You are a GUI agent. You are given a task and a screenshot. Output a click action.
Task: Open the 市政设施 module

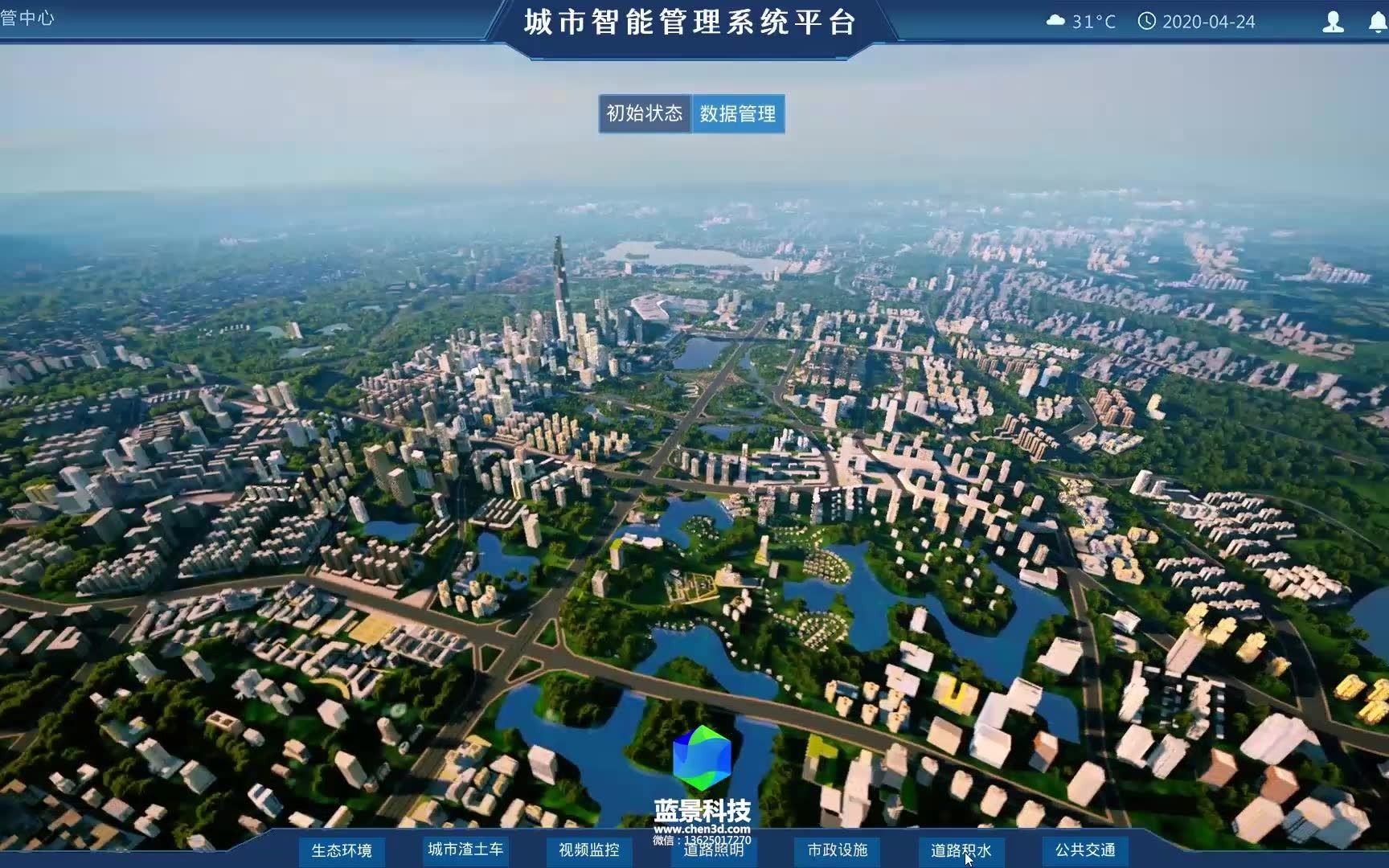[x=838, y=850]
